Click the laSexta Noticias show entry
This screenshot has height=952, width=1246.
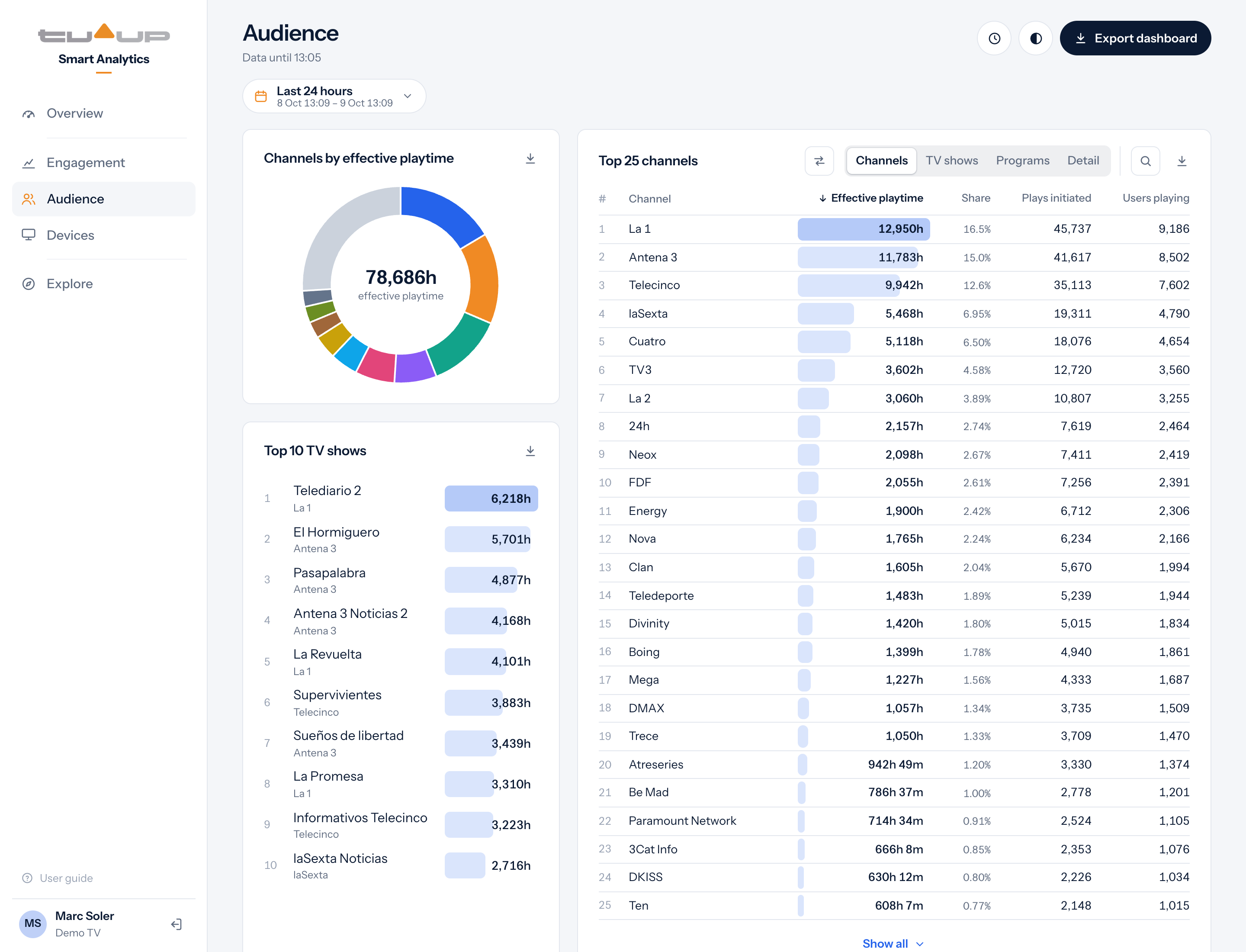coord(401,865)
